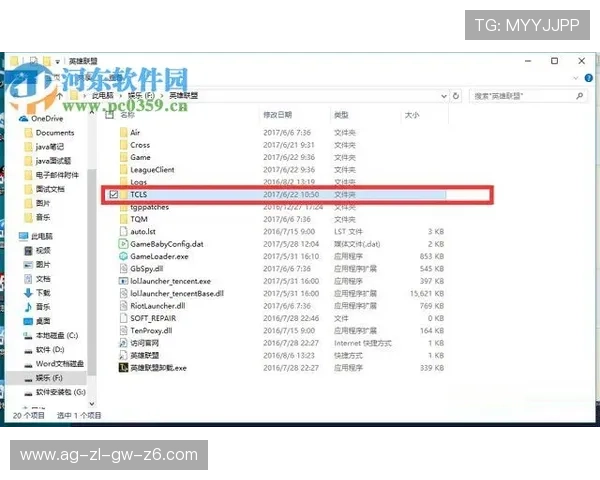Select the RiotLauncher.dll file icon
600x480 pixels.
(x=123, y=306)
